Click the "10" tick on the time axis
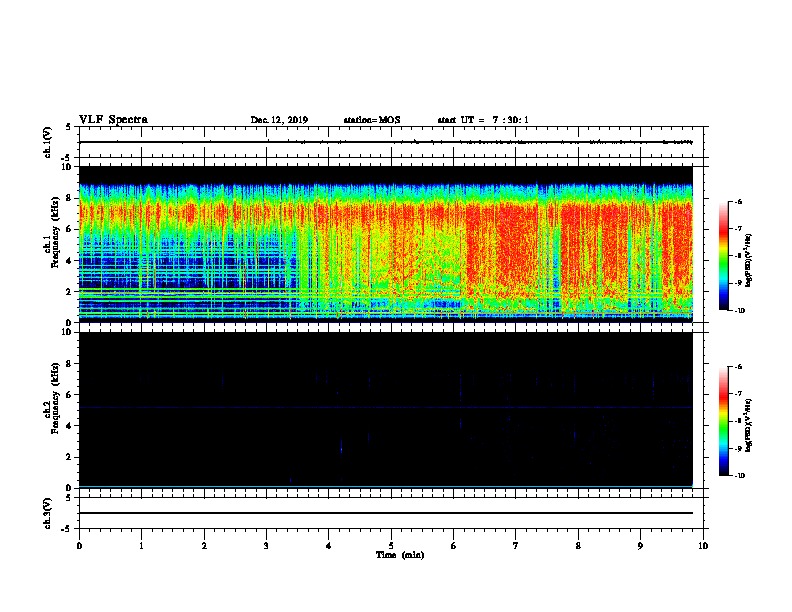792x612 pixels. click(x=703, y=545)
